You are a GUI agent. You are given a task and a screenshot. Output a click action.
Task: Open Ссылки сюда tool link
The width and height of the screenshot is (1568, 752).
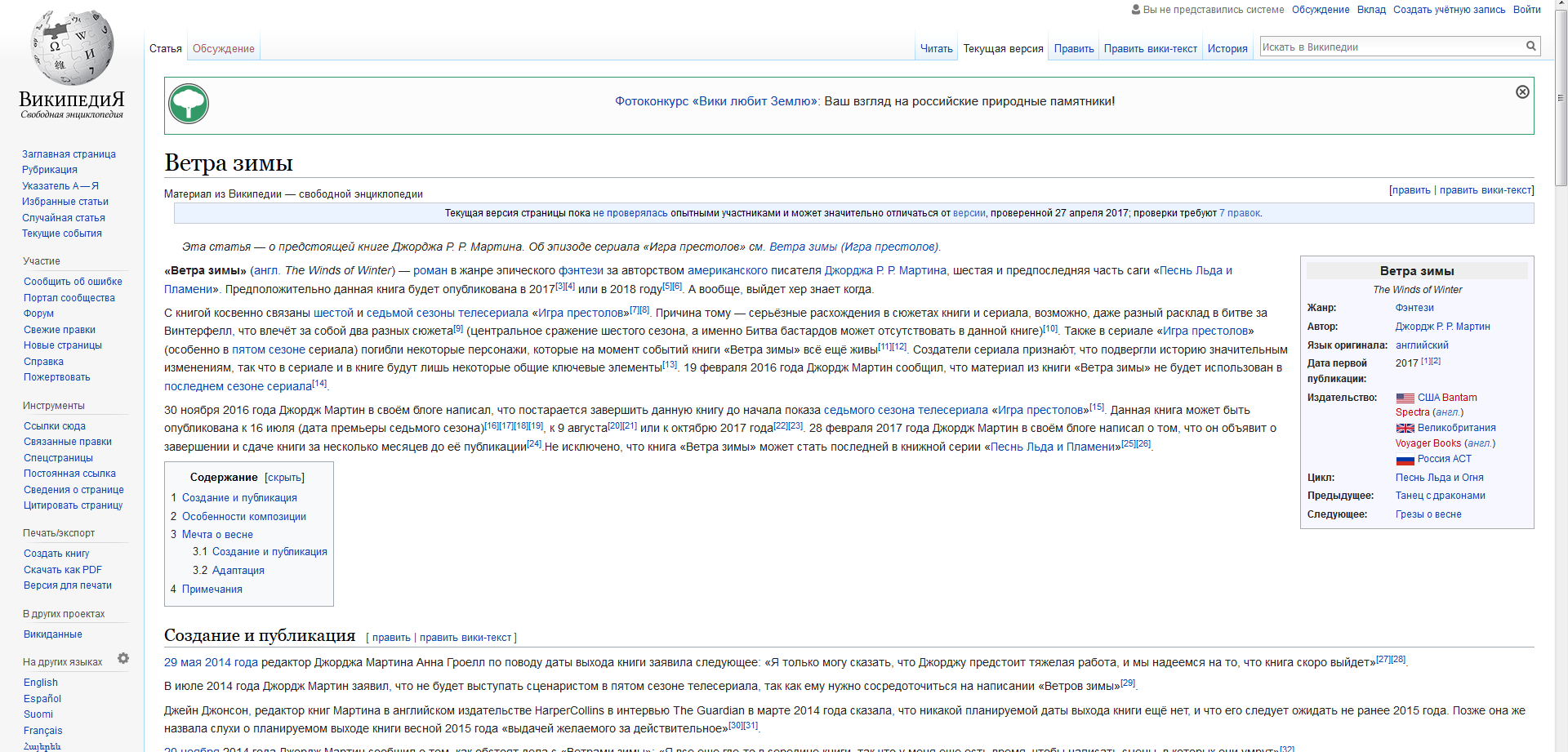55,426
